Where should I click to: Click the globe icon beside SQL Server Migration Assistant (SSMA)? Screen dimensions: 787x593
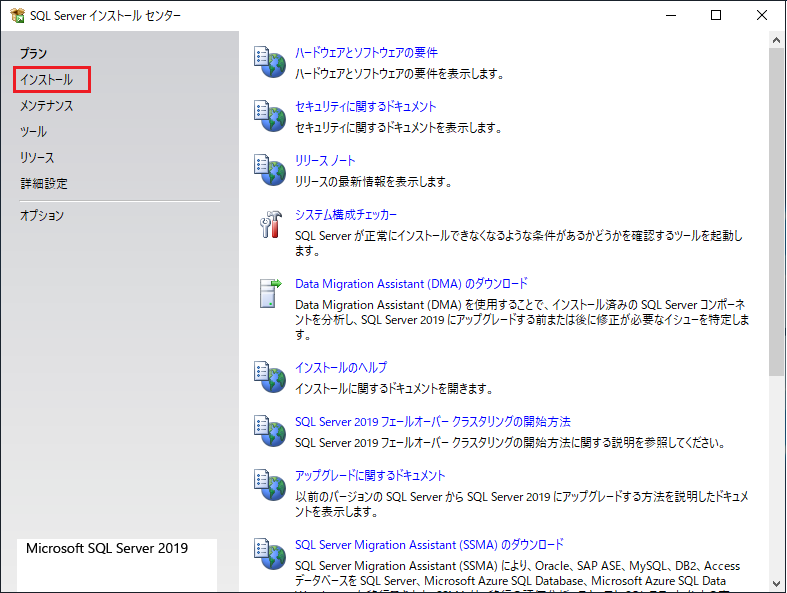pos(270,554)
